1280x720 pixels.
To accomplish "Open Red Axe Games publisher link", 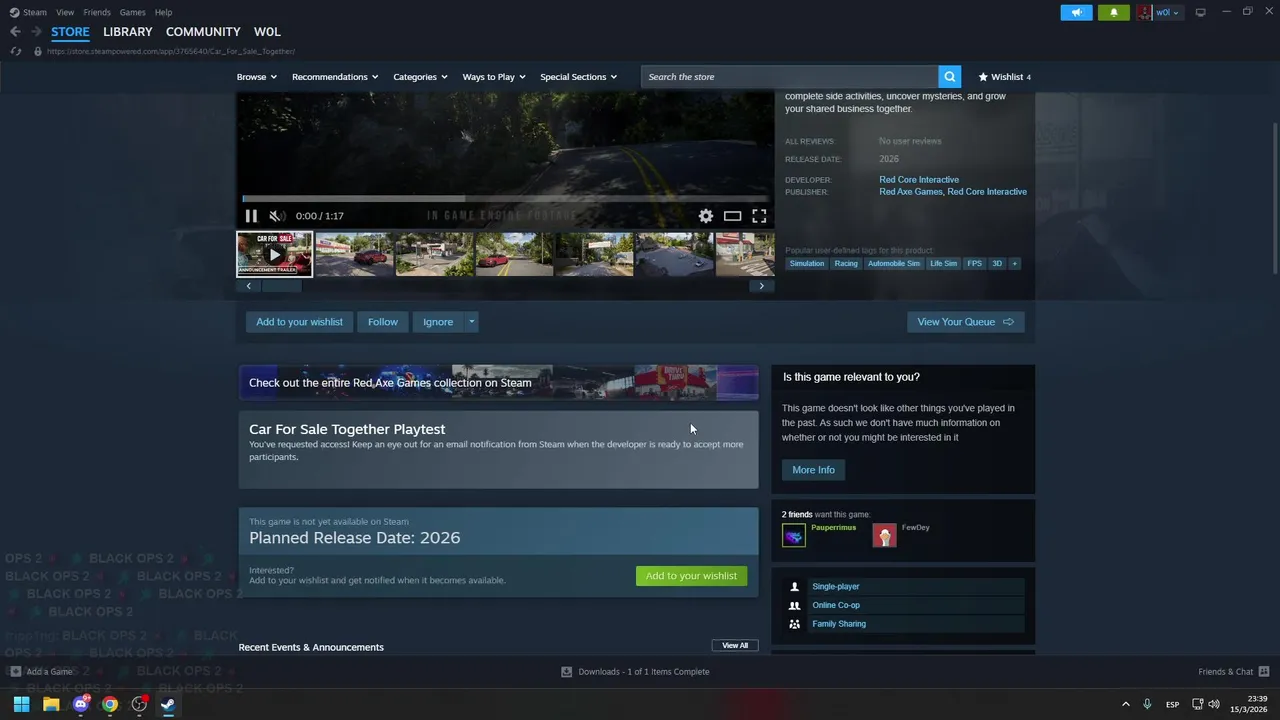I will point(911,192).
